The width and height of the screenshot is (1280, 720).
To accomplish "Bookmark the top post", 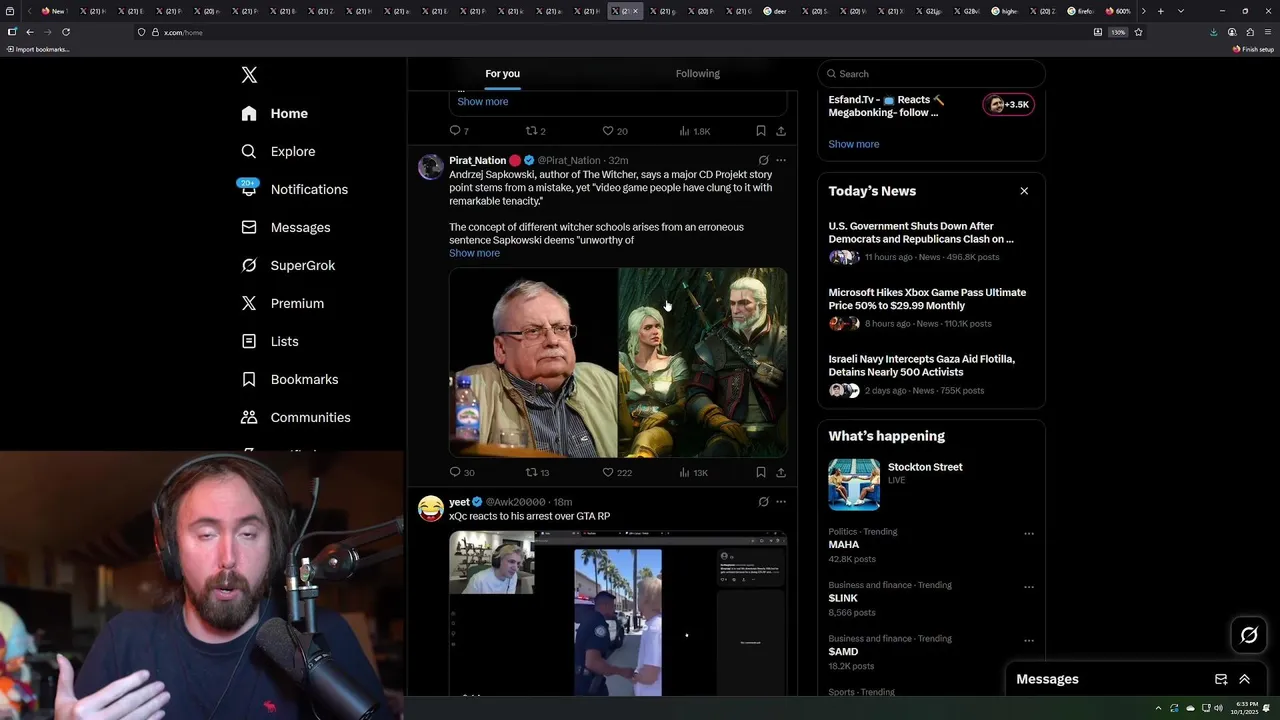I will coord(761,131).
